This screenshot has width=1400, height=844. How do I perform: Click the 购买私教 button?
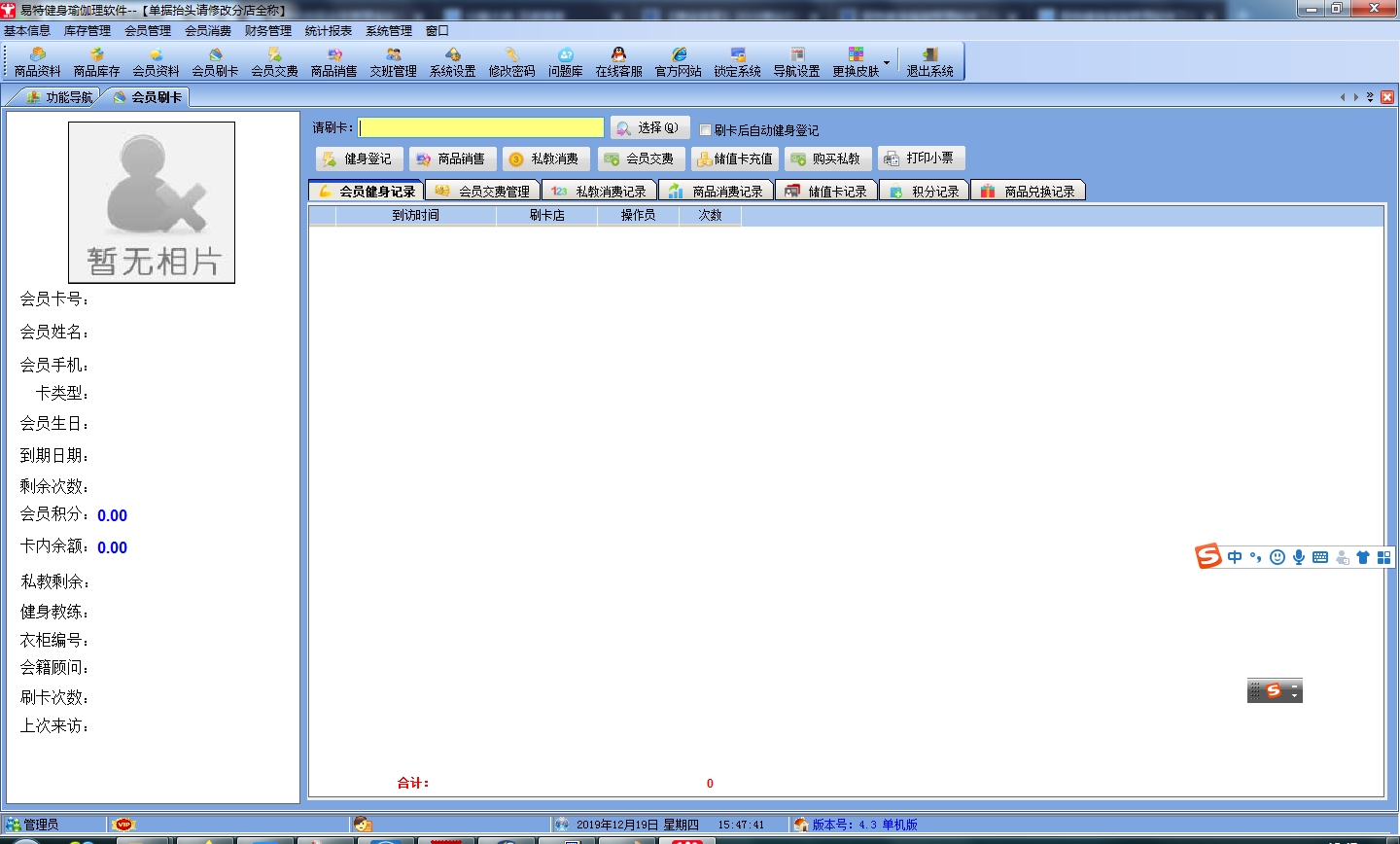pos(826,158)
